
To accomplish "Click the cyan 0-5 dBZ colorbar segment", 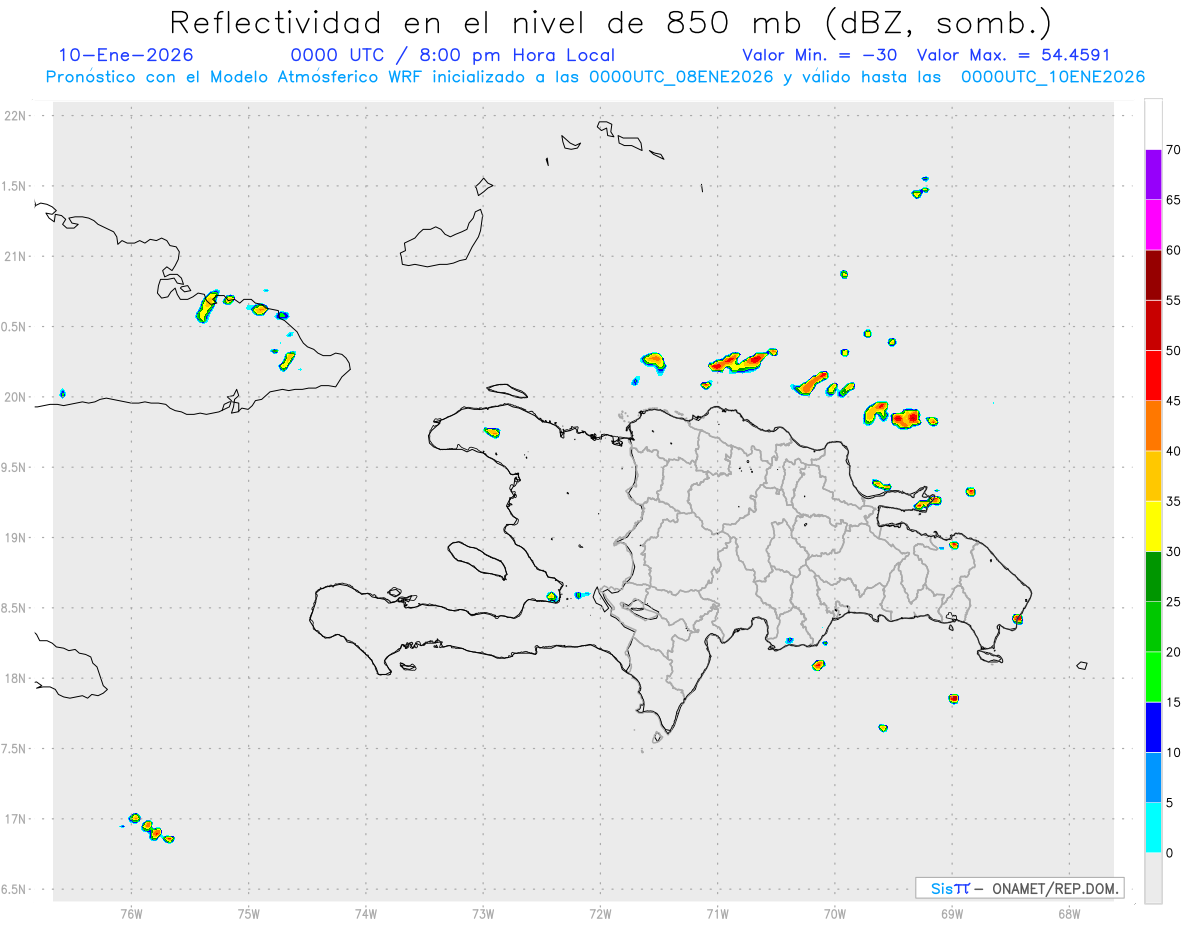I will [1153, 828].
